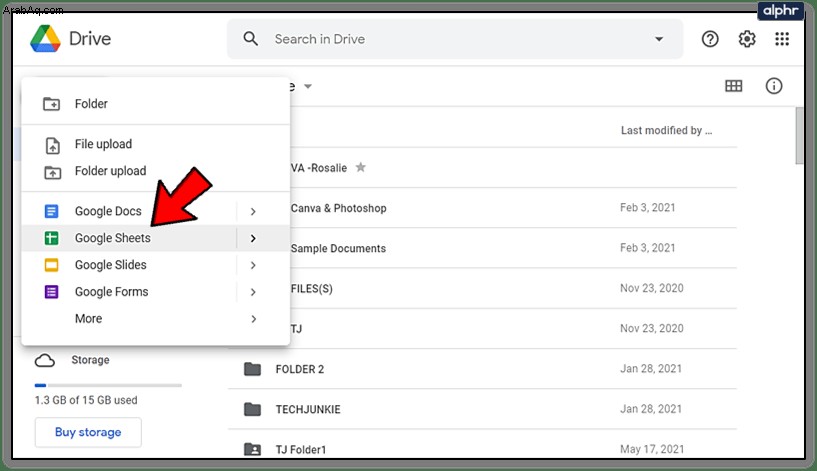
Task: Open Storage in the sidebar
Action: (x=90, y=360)
